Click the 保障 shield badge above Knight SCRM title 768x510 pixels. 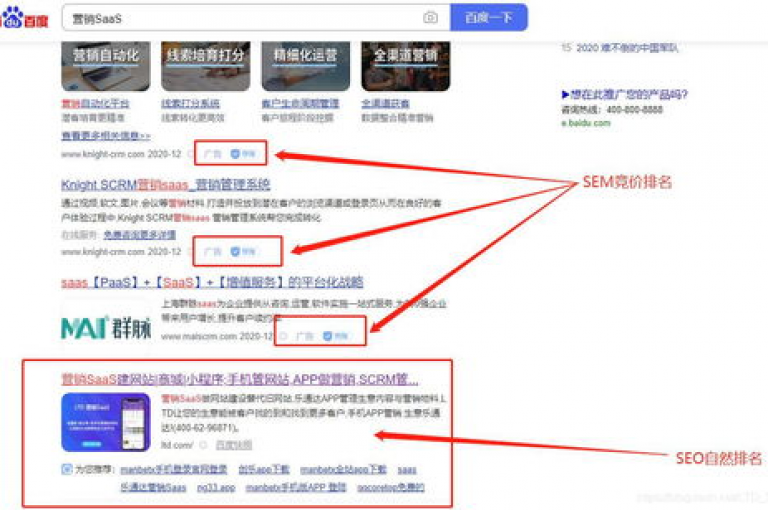pyautogui.click(x=243, y=154)
